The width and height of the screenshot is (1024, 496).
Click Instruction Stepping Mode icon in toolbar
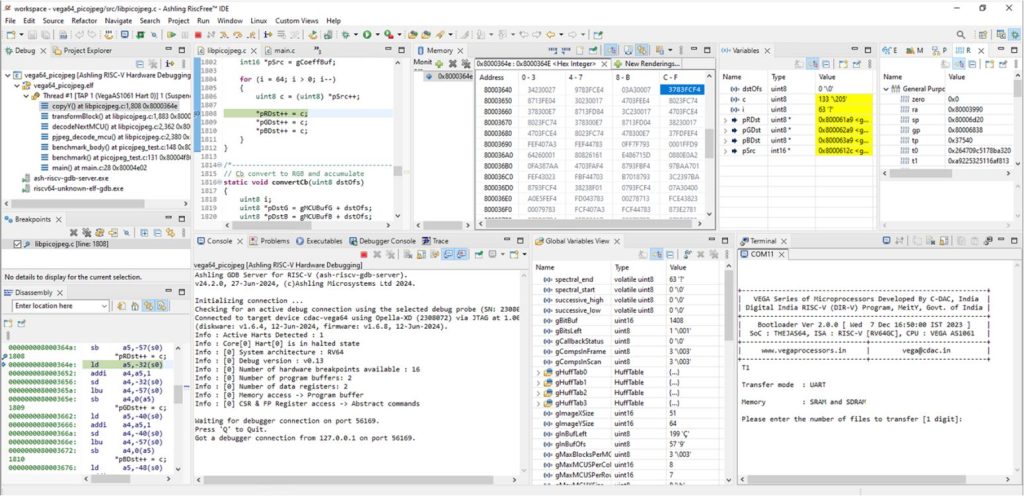click(x=268, y=34)
